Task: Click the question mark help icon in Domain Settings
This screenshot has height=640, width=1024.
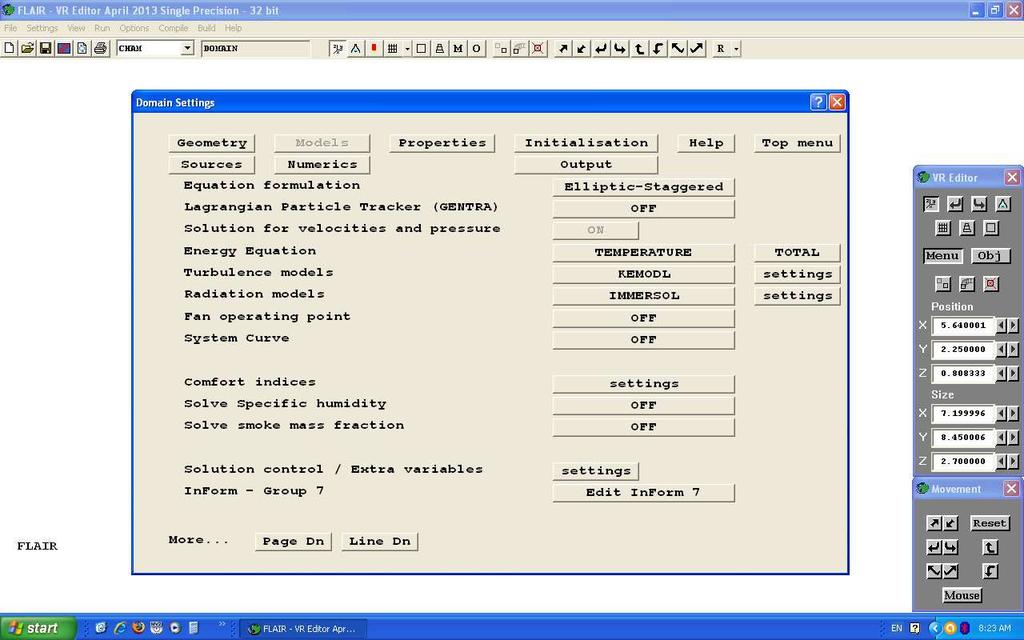Action: coord(818,102)
